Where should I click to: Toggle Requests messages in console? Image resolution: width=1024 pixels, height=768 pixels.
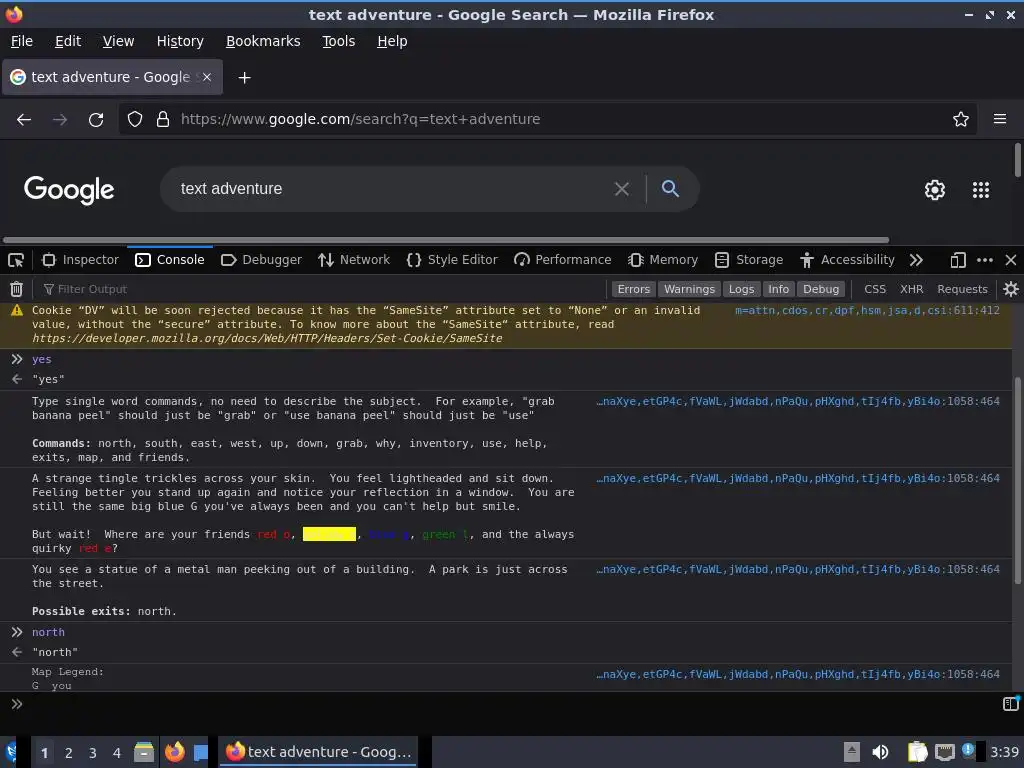point(962,289)
